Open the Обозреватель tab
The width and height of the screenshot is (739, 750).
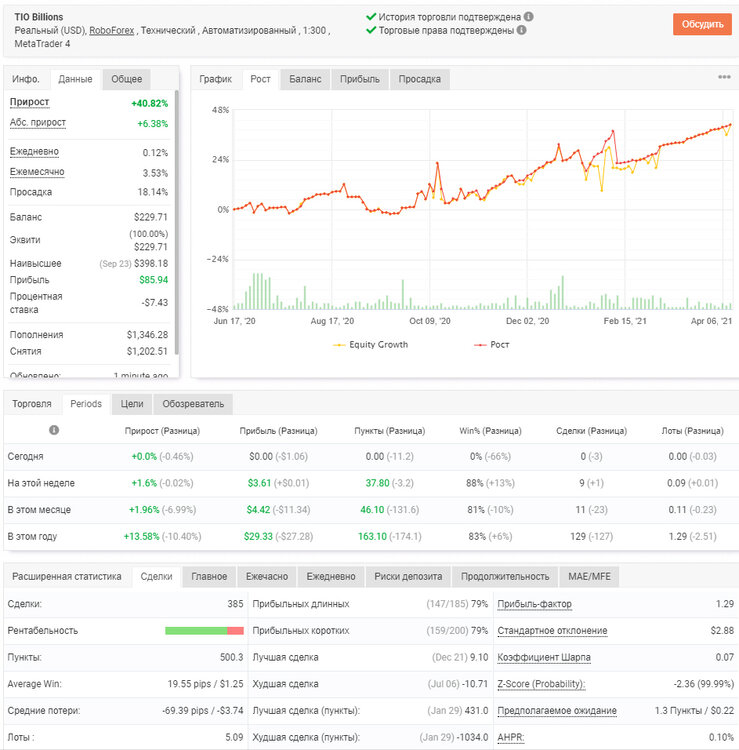point(193,404)
